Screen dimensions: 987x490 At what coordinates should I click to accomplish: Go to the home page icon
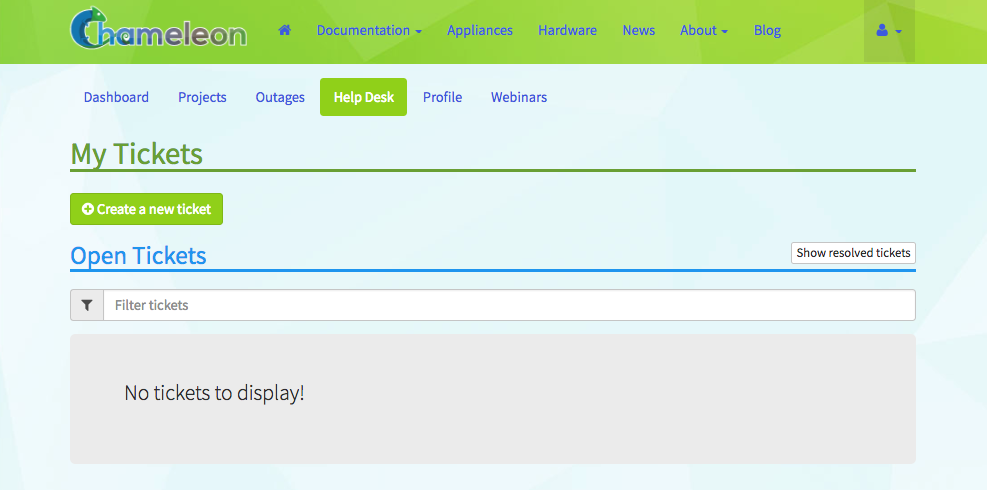(285, 30)
